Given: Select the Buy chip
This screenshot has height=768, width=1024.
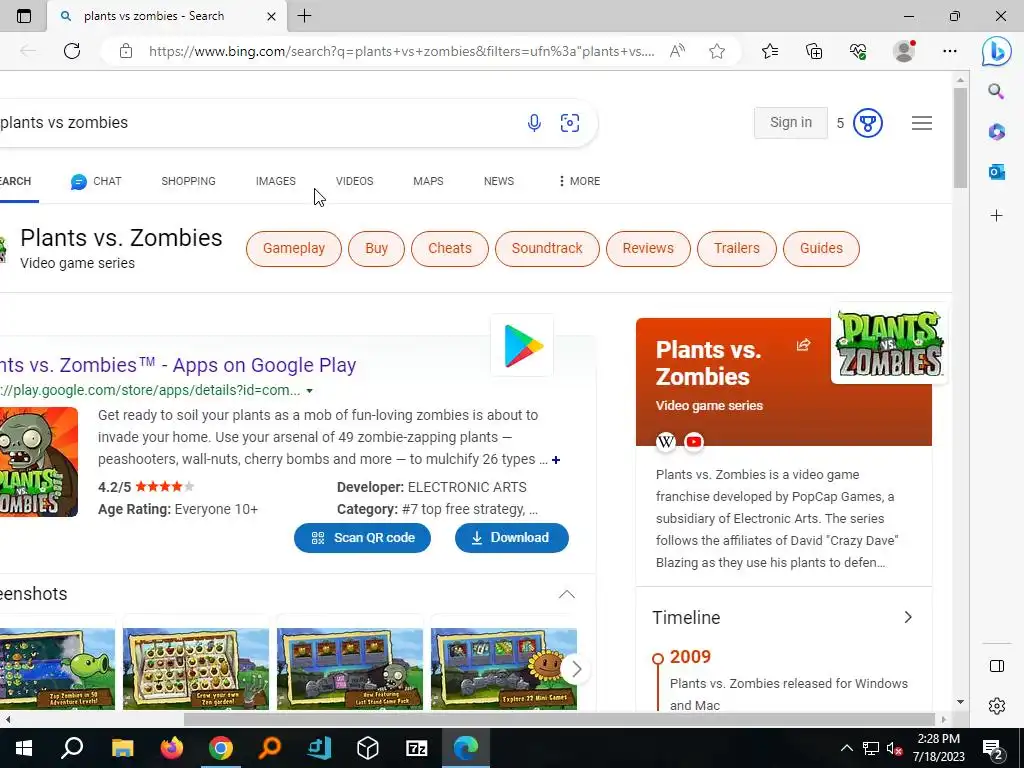Looking at the screenshot, I should [376, 249].
